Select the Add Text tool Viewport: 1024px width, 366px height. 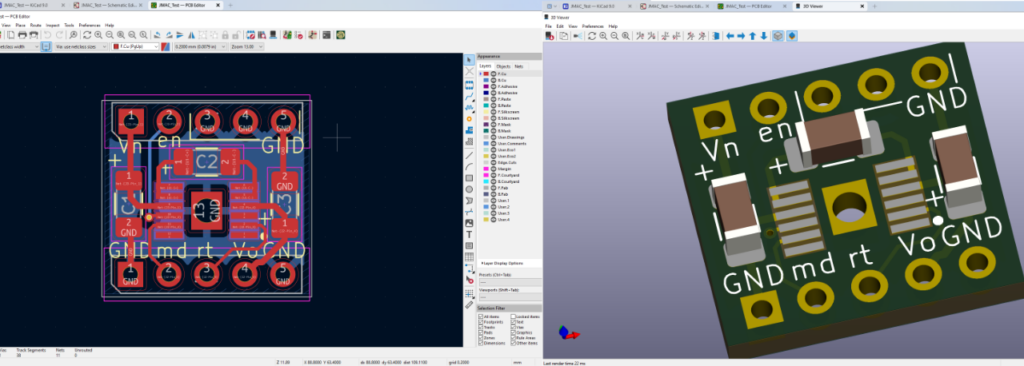coord(469,235)
